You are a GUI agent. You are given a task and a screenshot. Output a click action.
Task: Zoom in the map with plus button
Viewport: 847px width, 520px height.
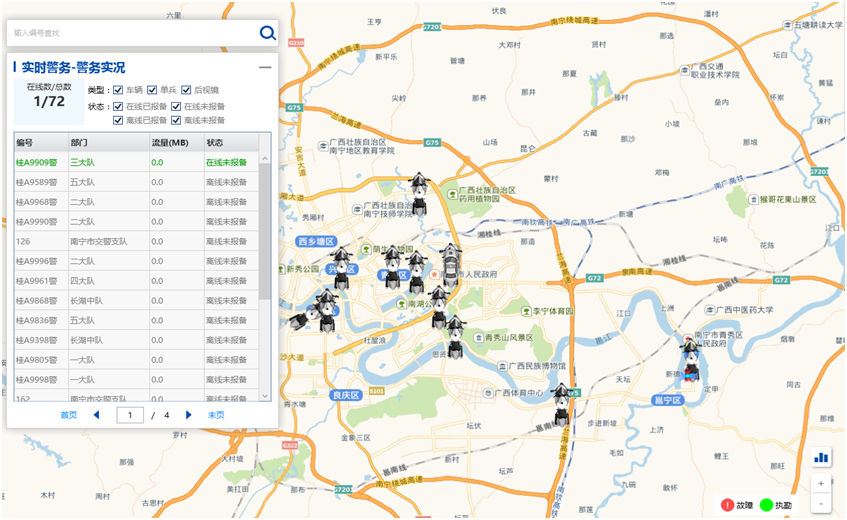[x=822, y=482]
